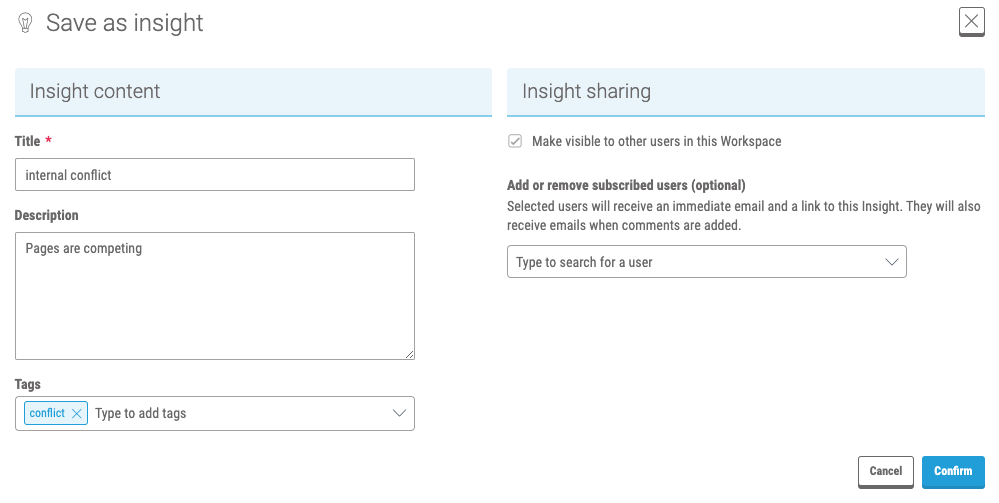The width and height of the screenshot is (999, 503).
Task: Click the conflict tag chip text
Action: (47, 413)
